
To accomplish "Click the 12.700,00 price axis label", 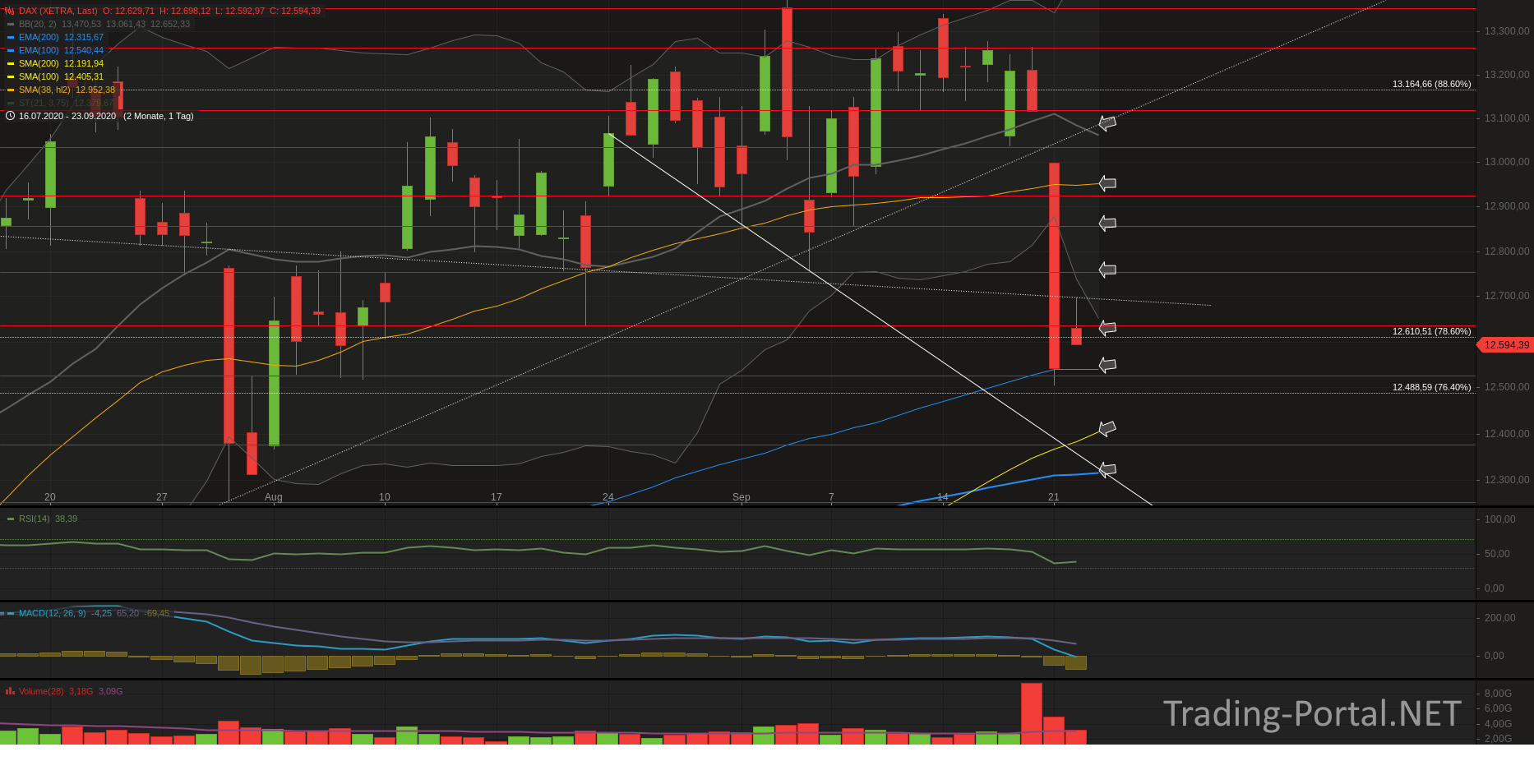I will [1507, 296].
